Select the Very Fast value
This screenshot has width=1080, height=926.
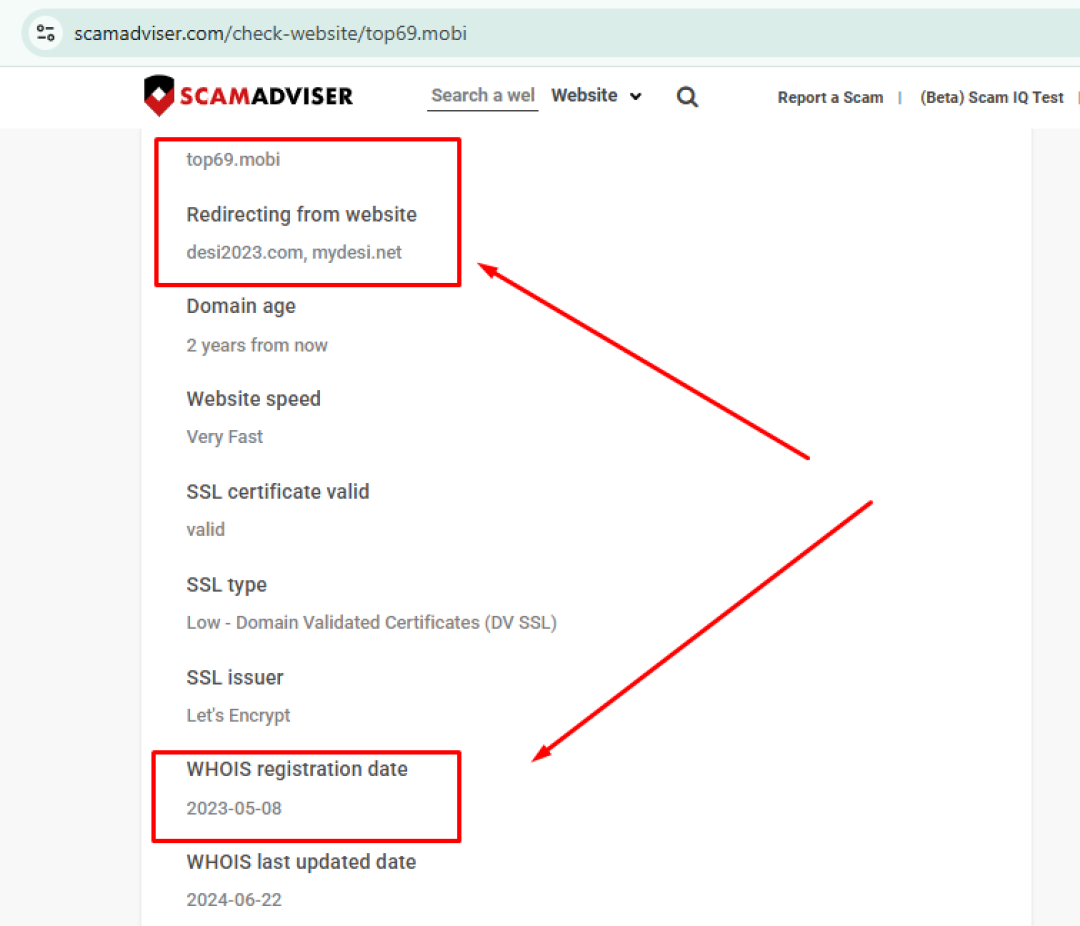click(x=225, y=437)
